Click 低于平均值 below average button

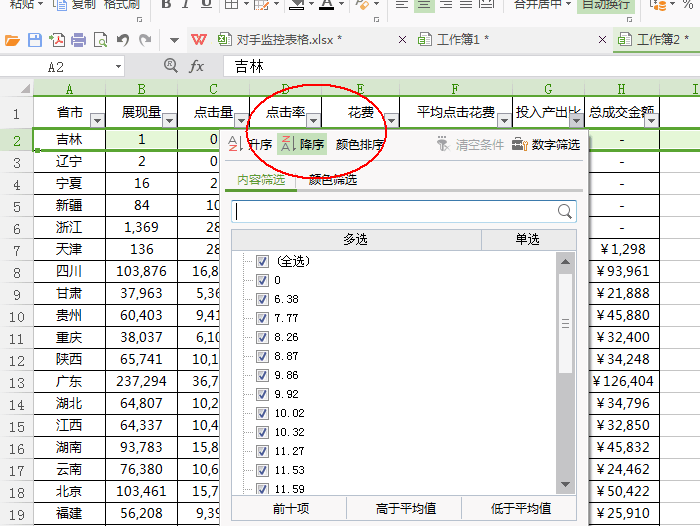519,509
